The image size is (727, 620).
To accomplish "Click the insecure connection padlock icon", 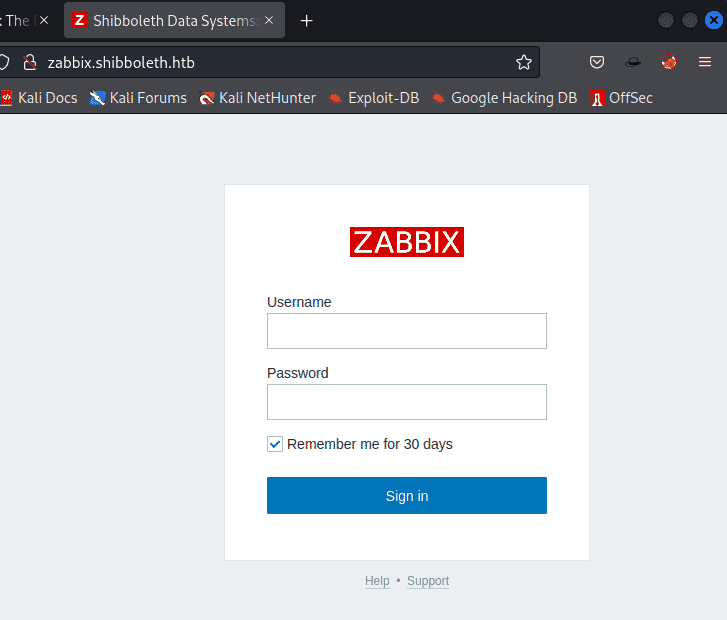I will pyautogui.click(x=30, y=62).
